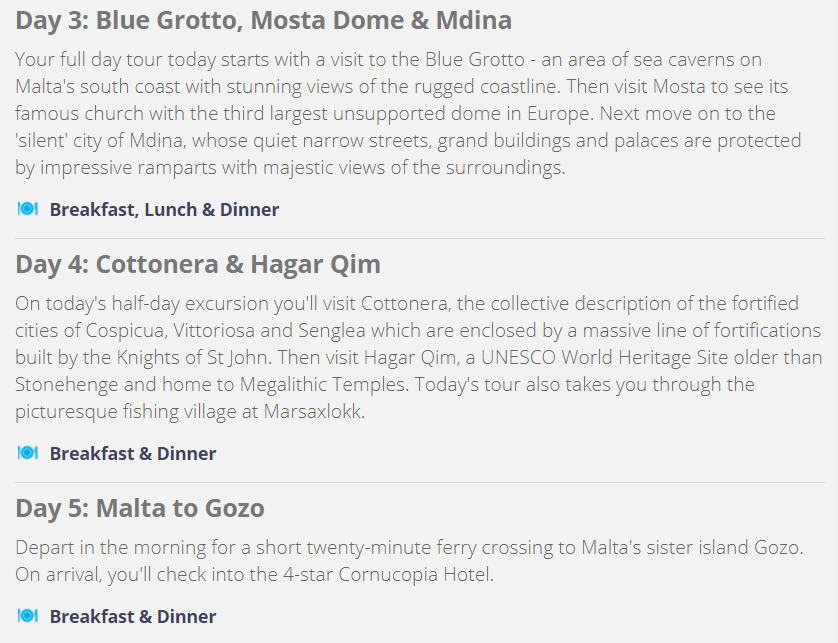
Task: Click the meal plate icon under Day 3
Action: pos(28,208)
